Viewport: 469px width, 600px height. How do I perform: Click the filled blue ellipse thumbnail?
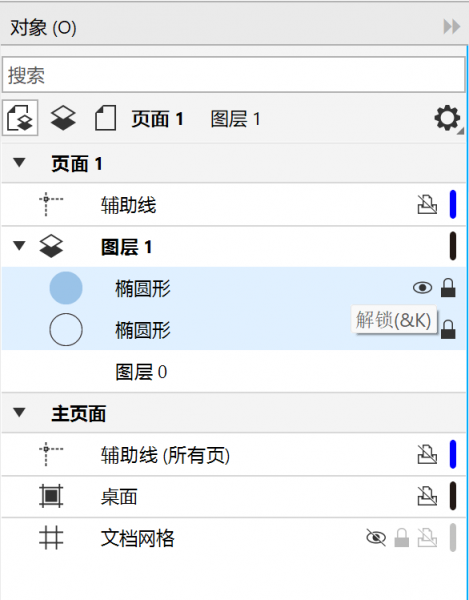click(66, 288)
